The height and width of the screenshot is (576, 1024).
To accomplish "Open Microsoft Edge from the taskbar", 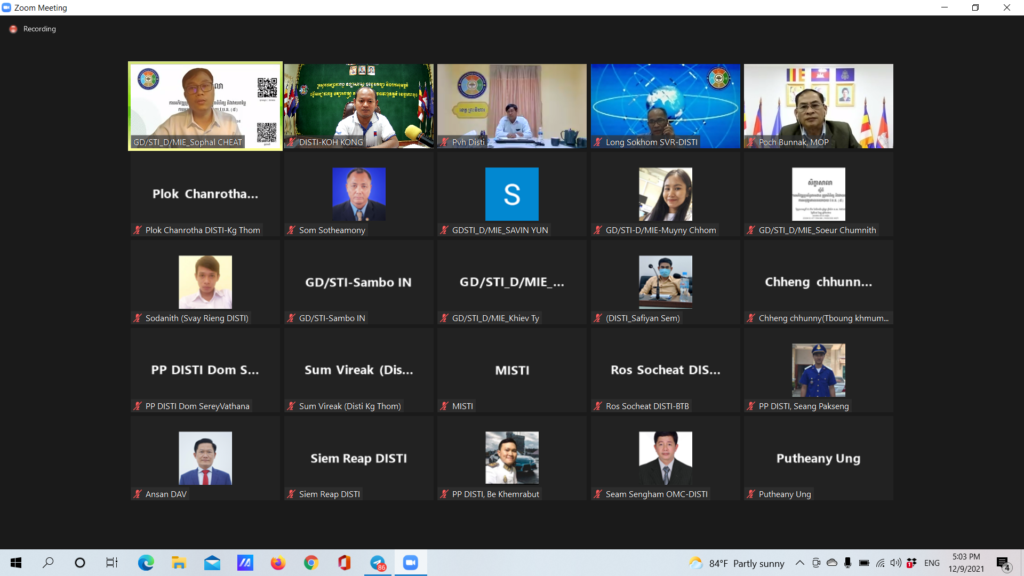I will click(x=146, y=563).
